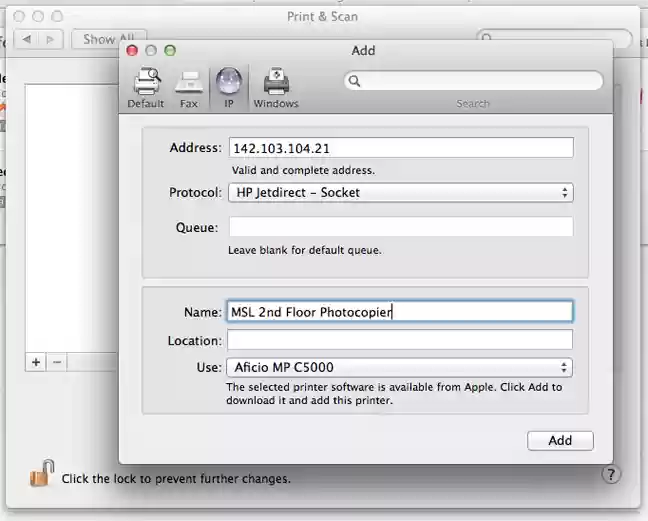Click the search field in Add dialog
This screenshot has height=521, width=648.
point(473,81)
